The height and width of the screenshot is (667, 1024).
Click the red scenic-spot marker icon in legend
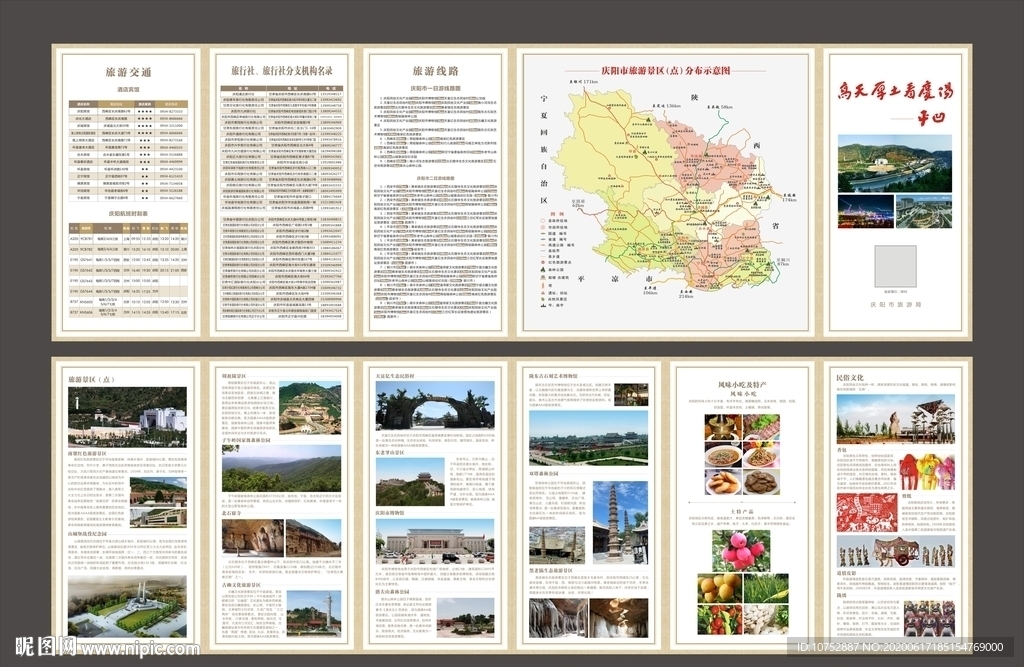coord(541,262)
